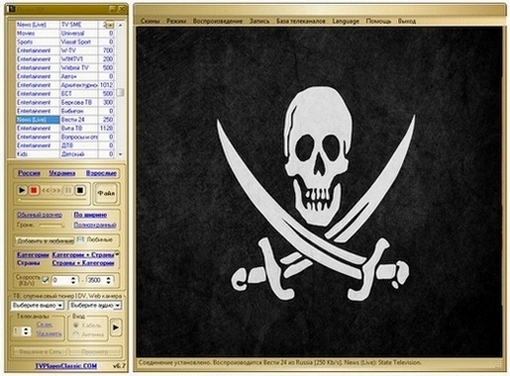The width and height of the screenshot is (510, 376).
Task: Click the Вещание в Сеть button
Action: tap(40, 351)
